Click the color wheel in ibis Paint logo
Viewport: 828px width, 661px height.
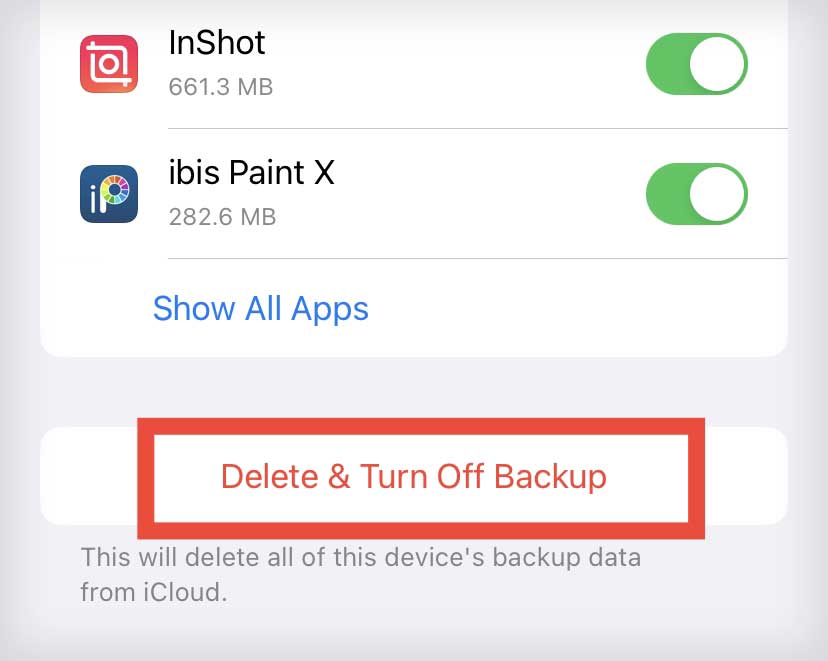116,190
